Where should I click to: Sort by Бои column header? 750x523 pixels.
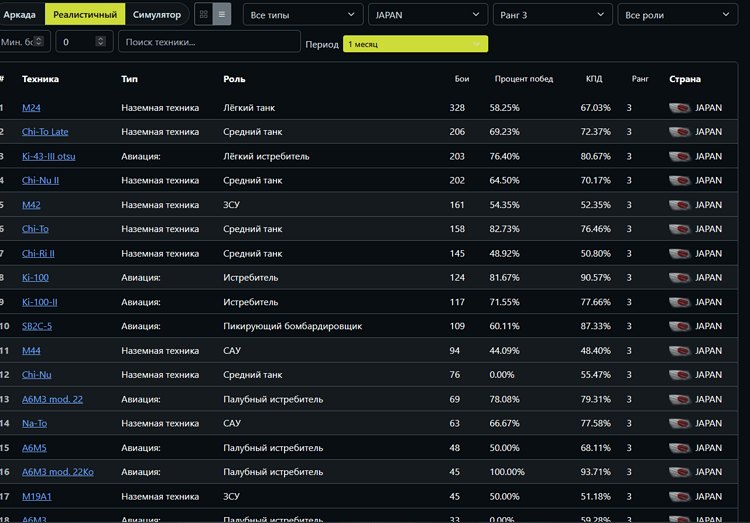pos(462,79)
